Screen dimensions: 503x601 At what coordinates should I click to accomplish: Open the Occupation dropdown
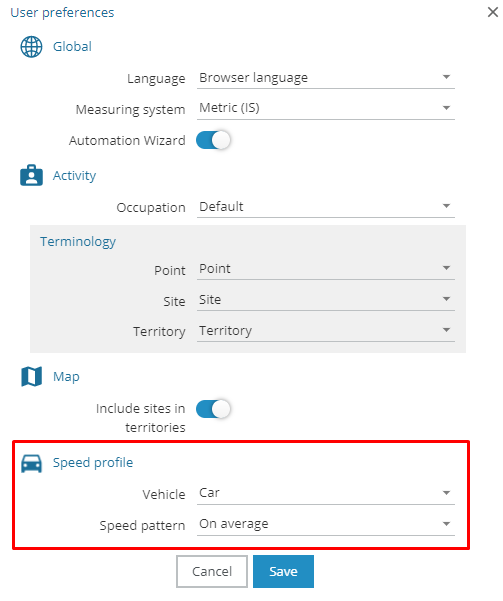tap(326, 207)
